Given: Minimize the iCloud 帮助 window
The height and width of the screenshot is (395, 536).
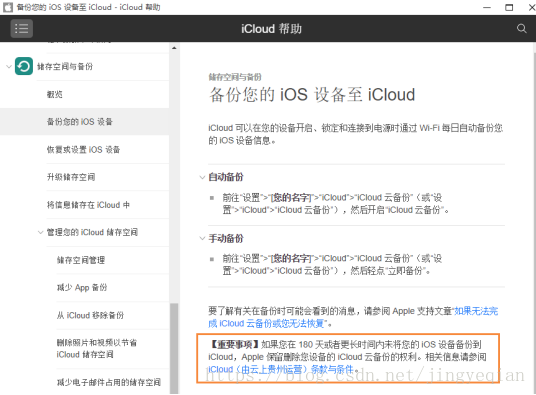Looking at the screenshot, I should coord(487,7).
